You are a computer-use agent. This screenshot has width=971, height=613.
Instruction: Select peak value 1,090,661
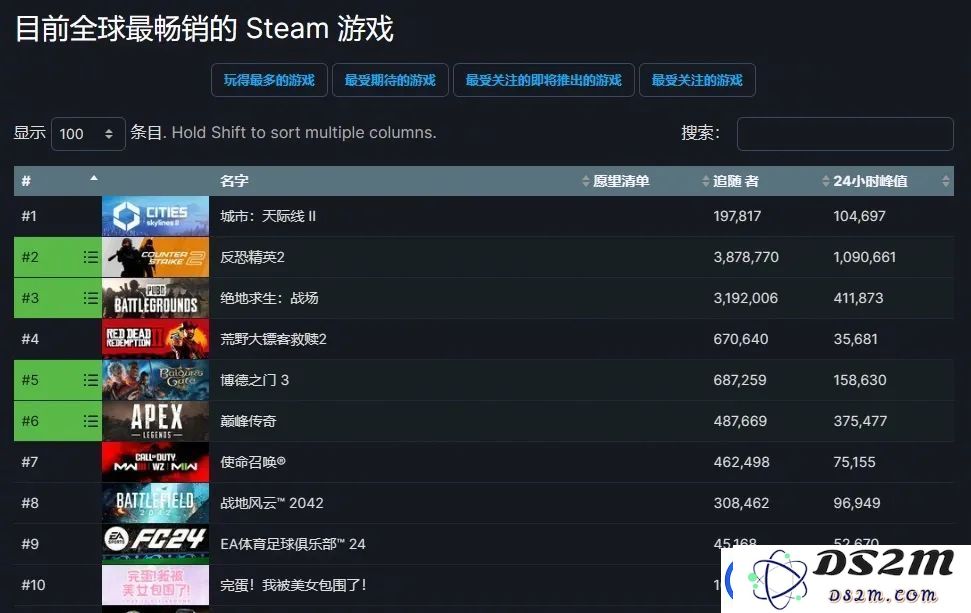pos(864,257)
